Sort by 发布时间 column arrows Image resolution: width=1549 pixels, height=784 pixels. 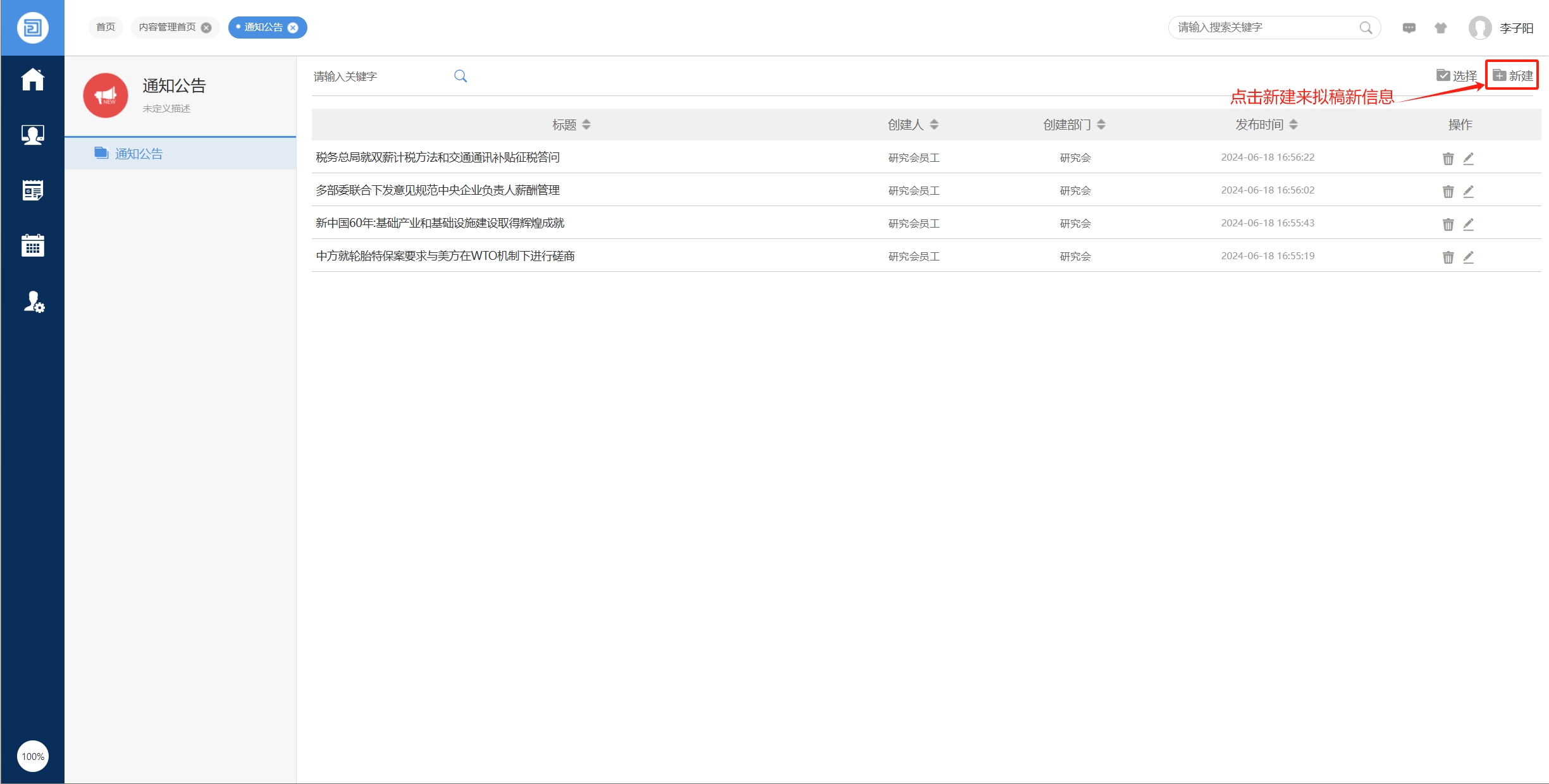coord(1293,125)
